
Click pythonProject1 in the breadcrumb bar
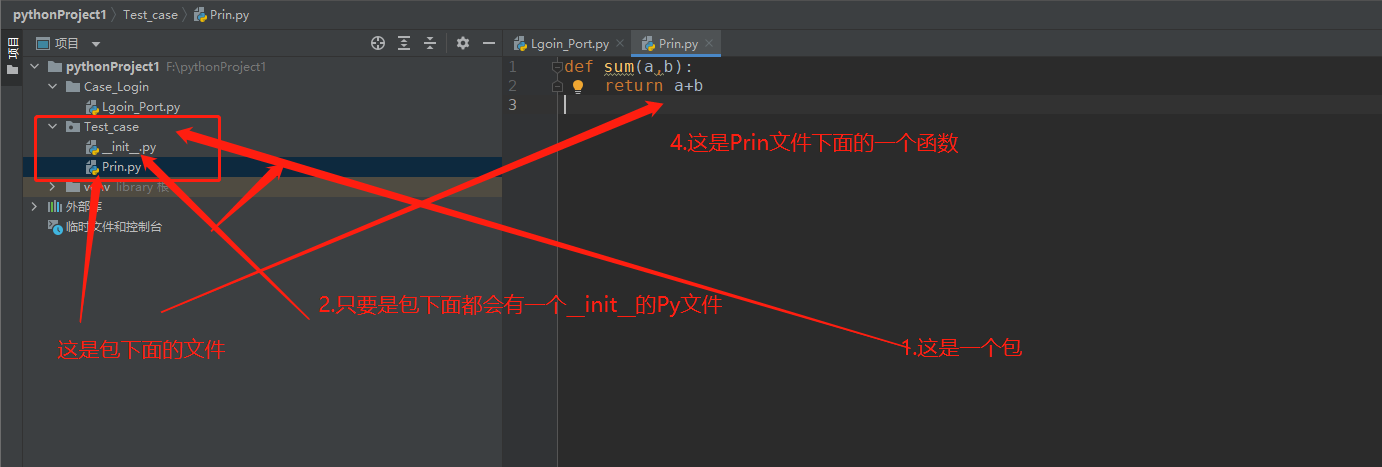(x=59, y=15)
